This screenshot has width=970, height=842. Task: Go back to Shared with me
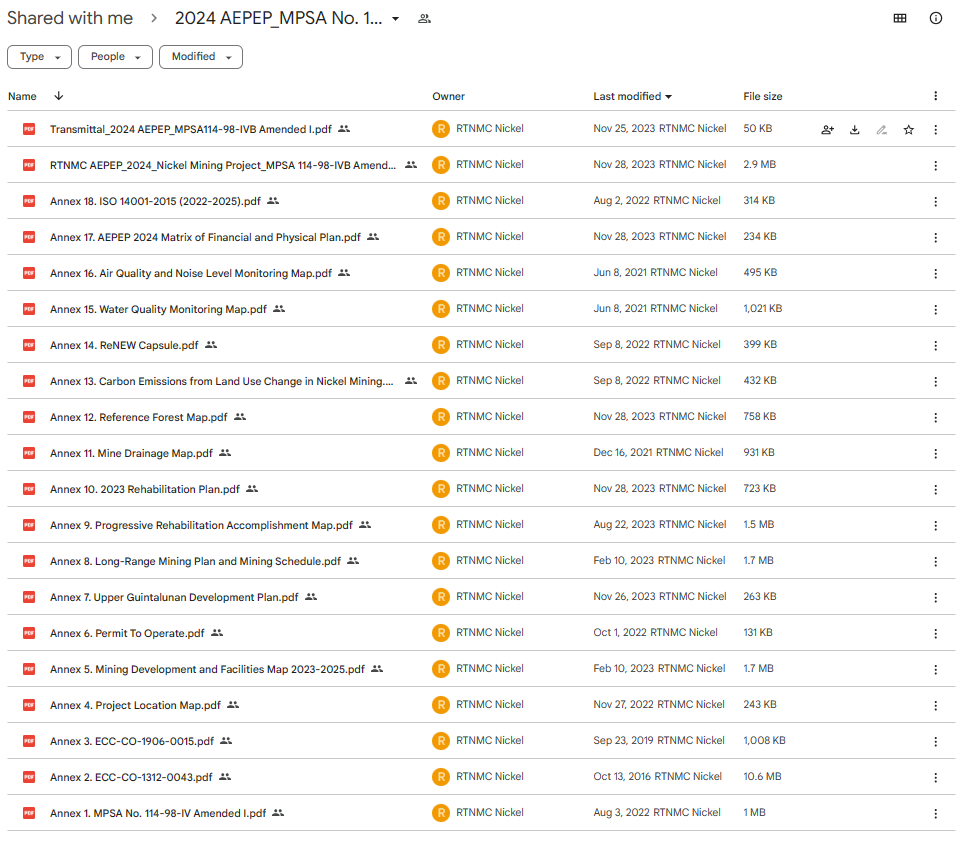(70, 18)
